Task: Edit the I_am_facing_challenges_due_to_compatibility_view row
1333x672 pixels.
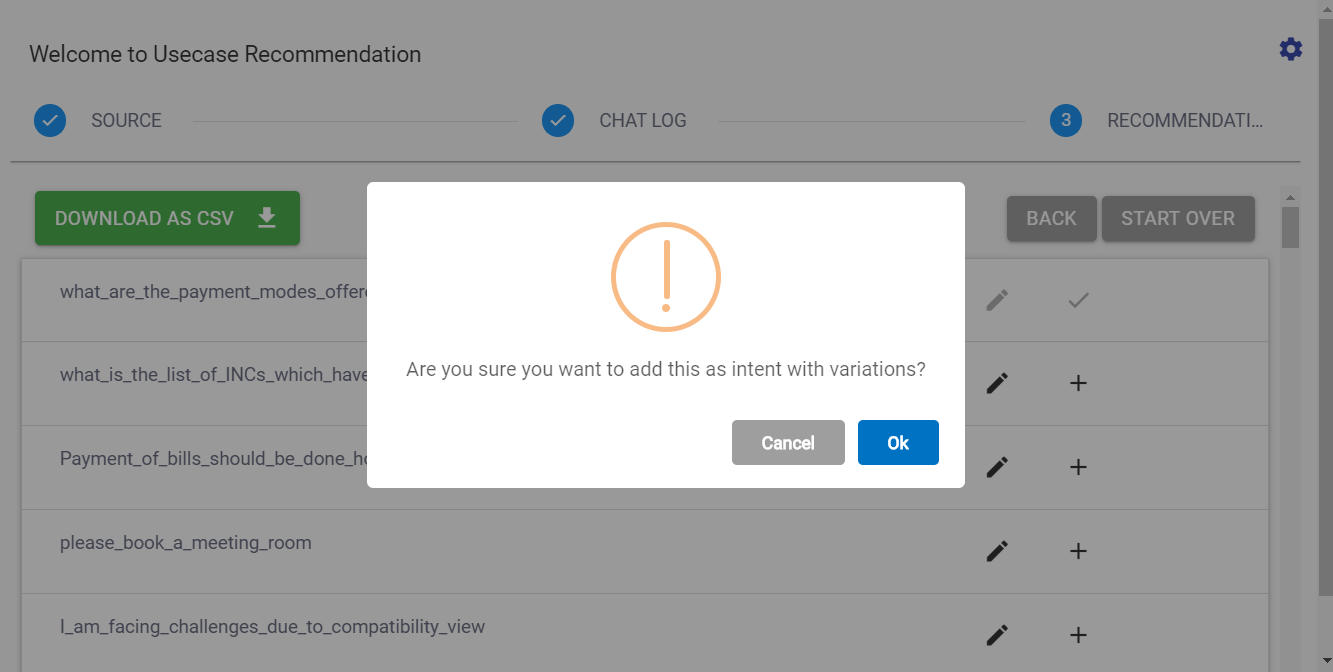Action: click(x=997, y=635)
